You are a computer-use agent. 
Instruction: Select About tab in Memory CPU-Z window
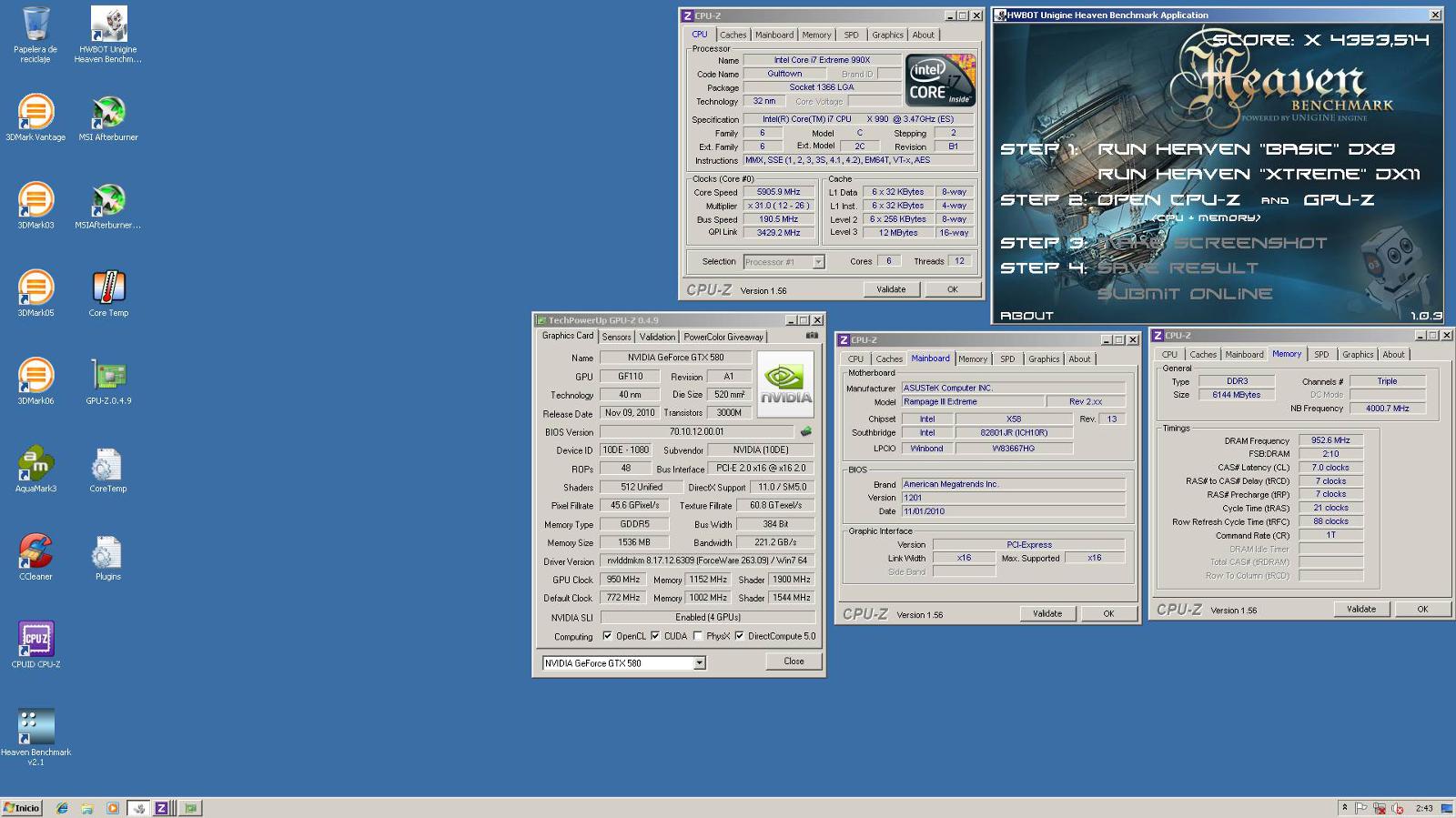(1393, 355)
